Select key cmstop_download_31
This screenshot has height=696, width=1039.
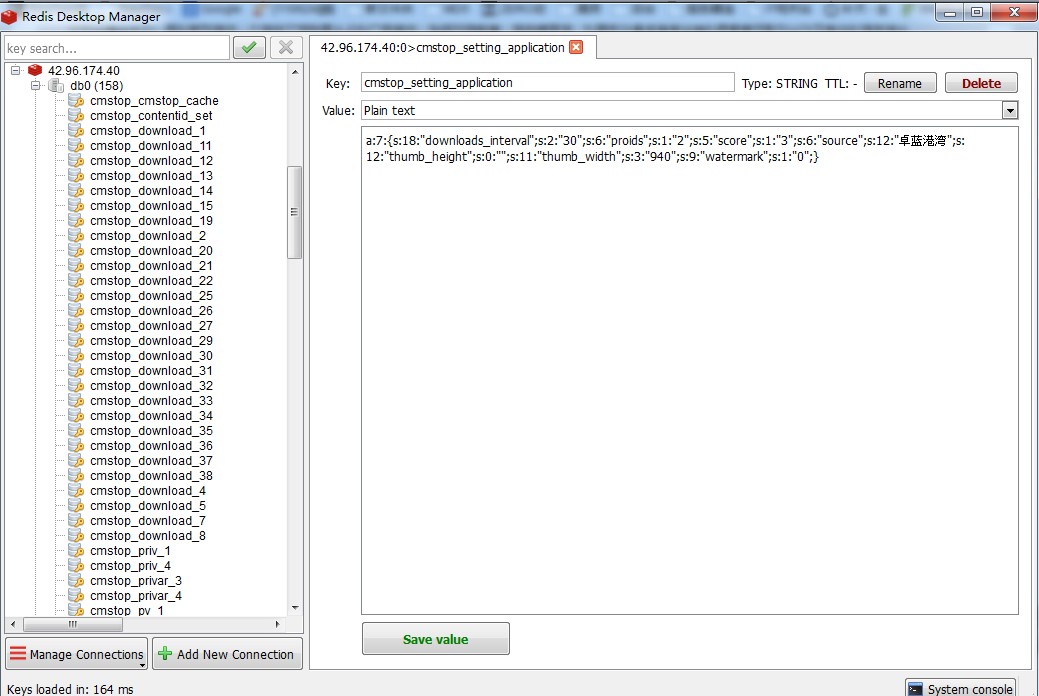(151, 371)
